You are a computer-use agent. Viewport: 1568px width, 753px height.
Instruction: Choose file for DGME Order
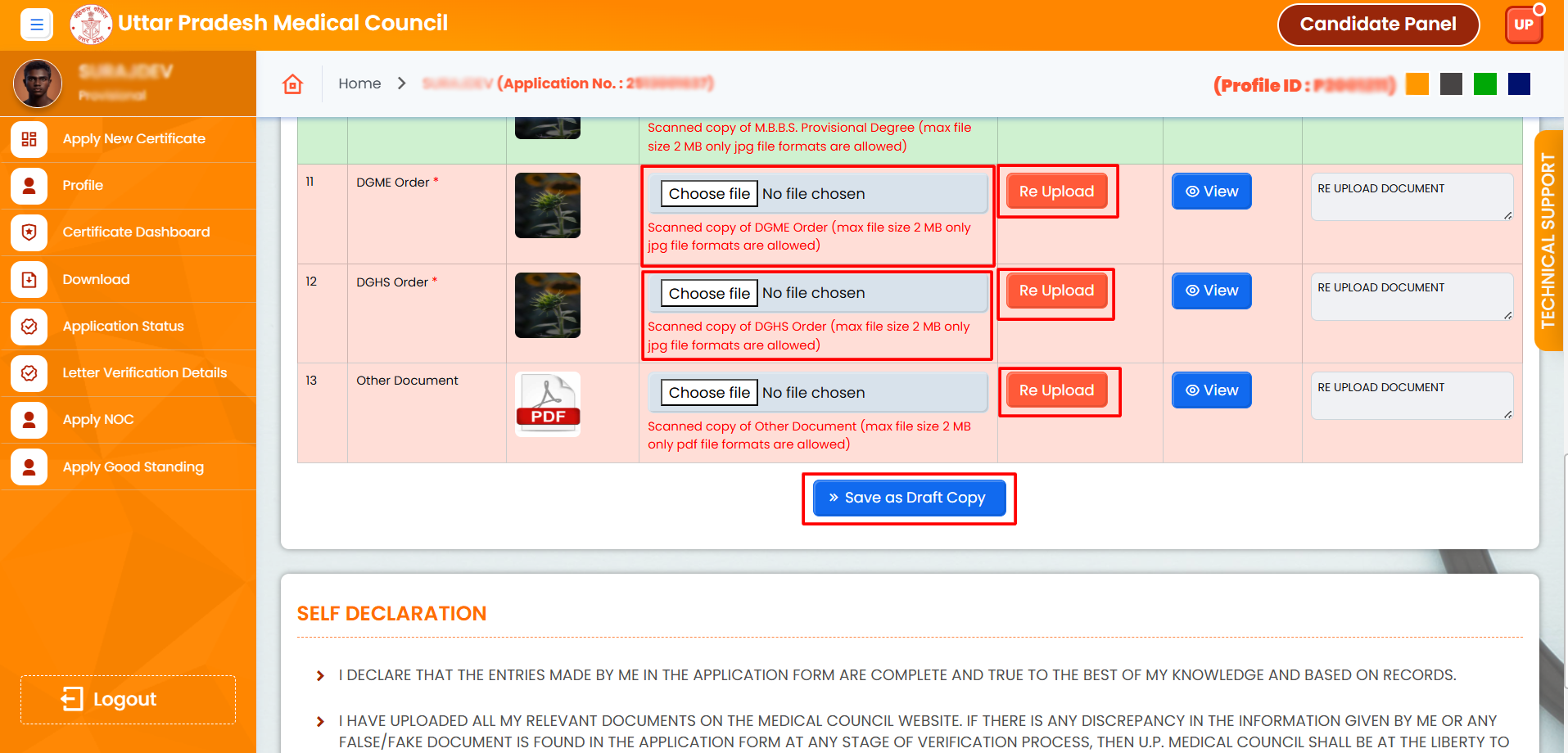click(709, 194)
